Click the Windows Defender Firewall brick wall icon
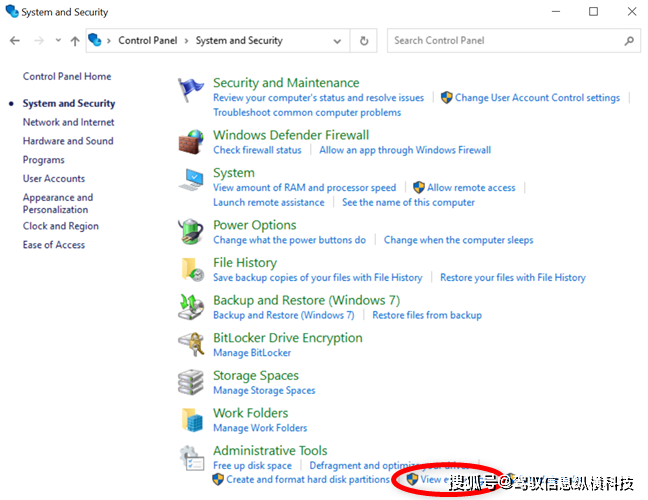The width and height of the screenshot is (648, 500). pos(191,142)
